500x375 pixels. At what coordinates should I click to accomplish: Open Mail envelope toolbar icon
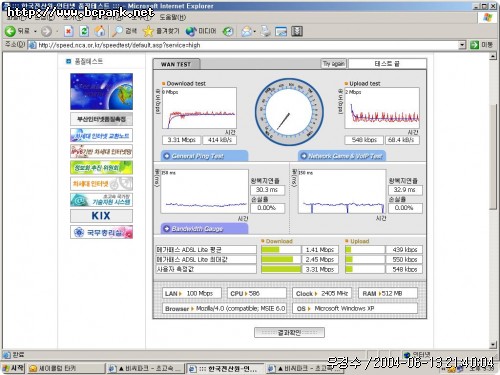click(x=247, y=32)
